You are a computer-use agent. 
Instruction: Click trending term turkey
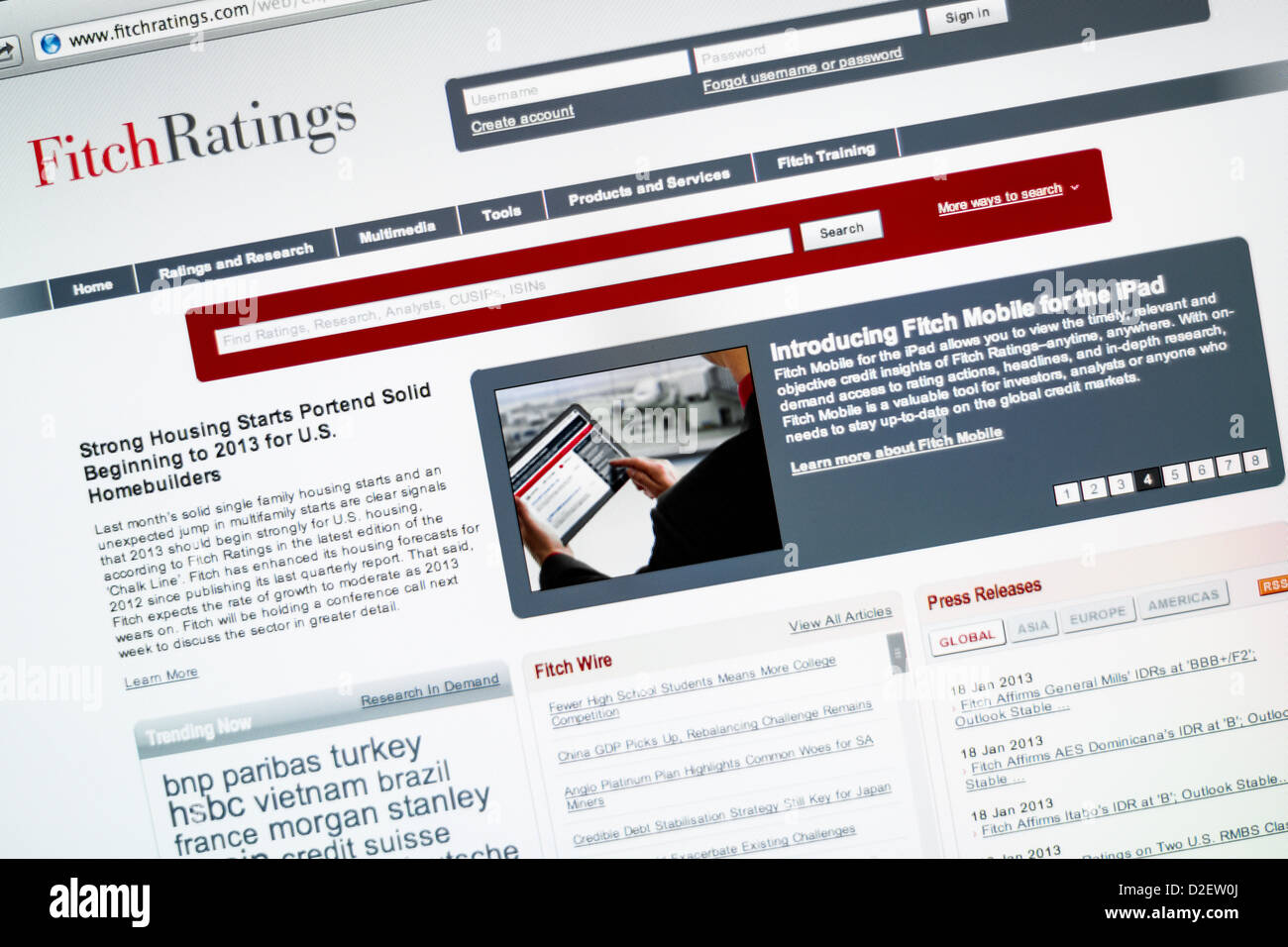(x=376, y=752)
